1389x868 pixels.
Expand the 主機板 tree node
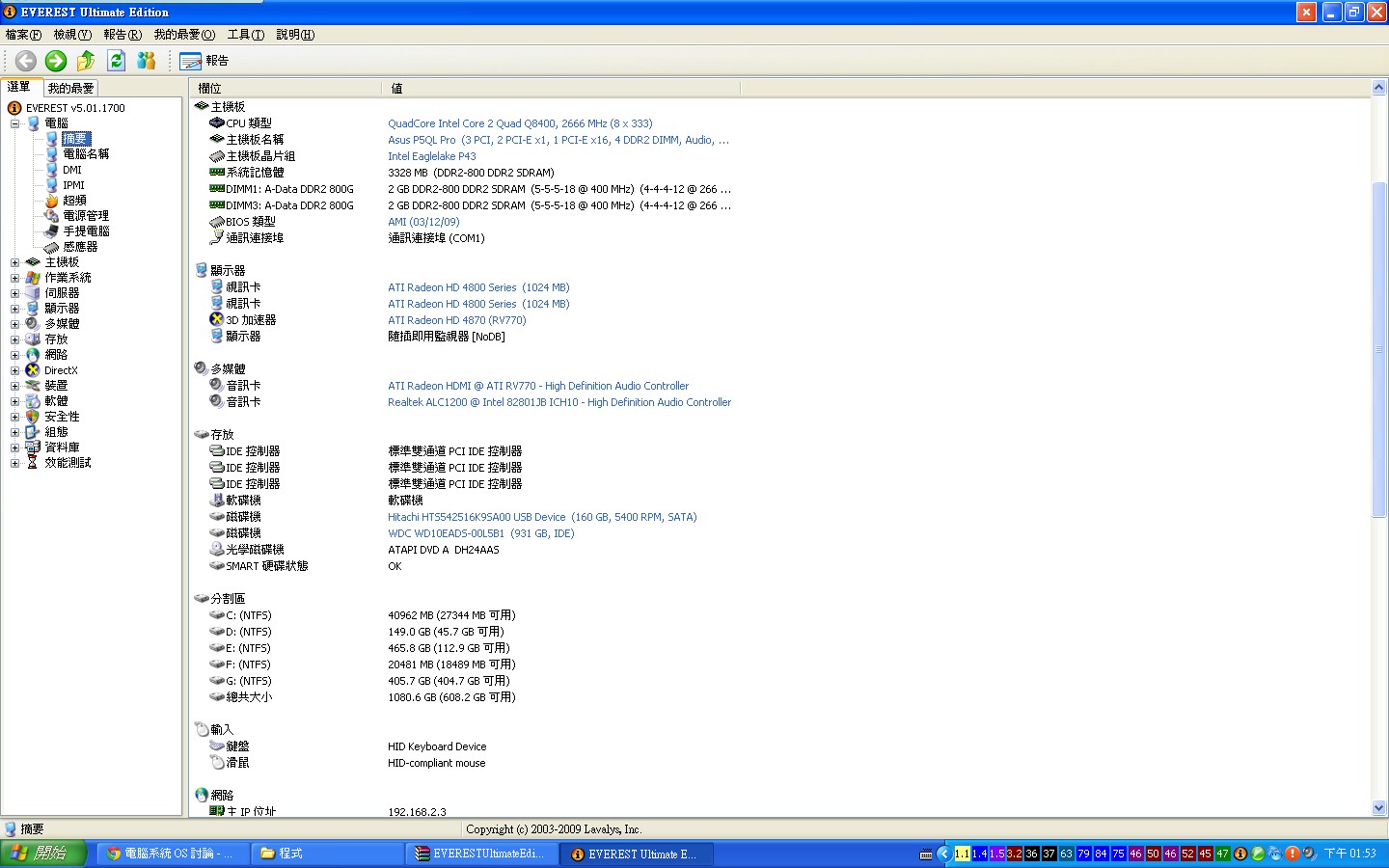[x=14, y=262]
